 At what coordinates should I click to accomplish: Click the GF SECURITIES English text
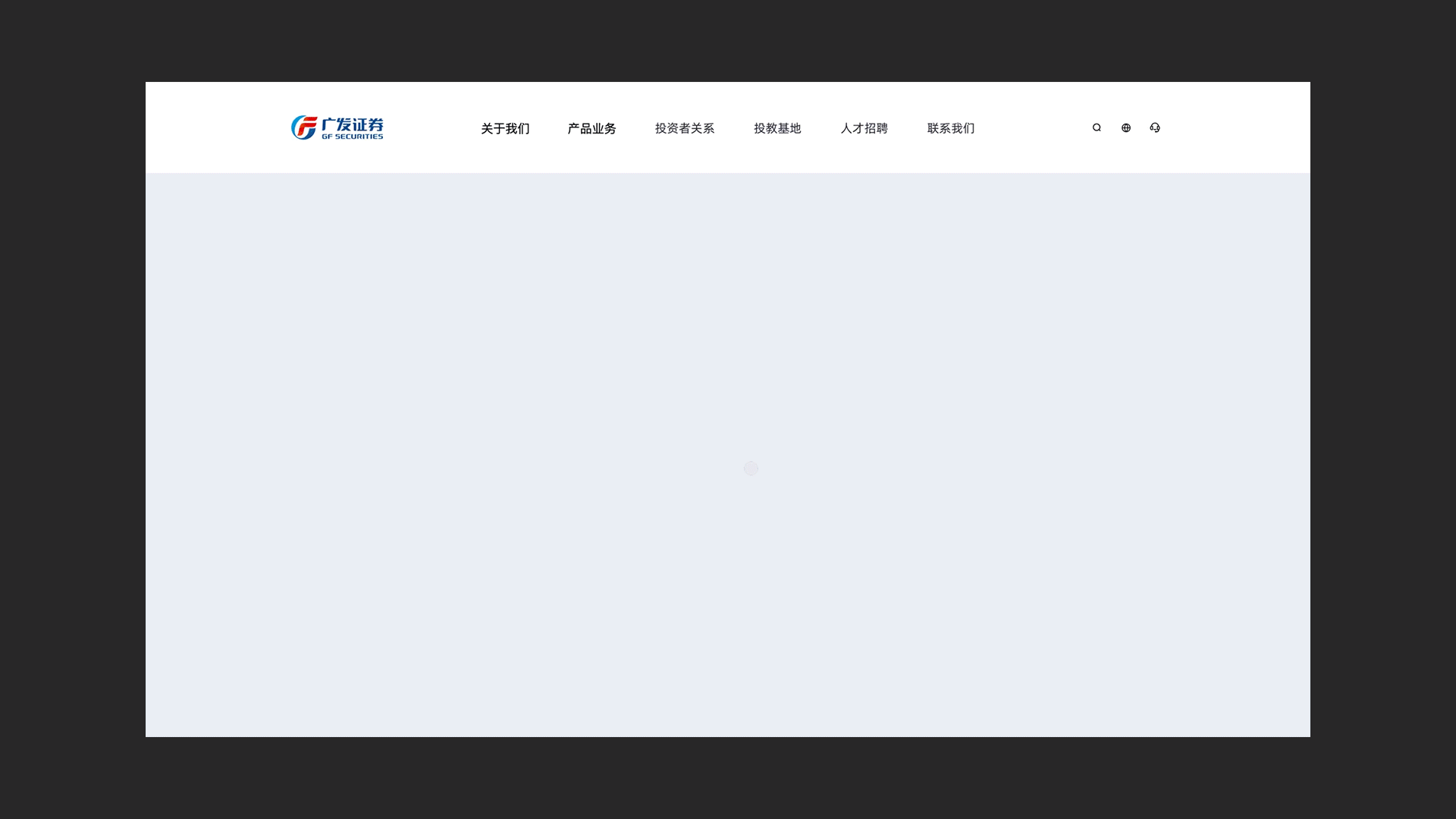point(353,136)
